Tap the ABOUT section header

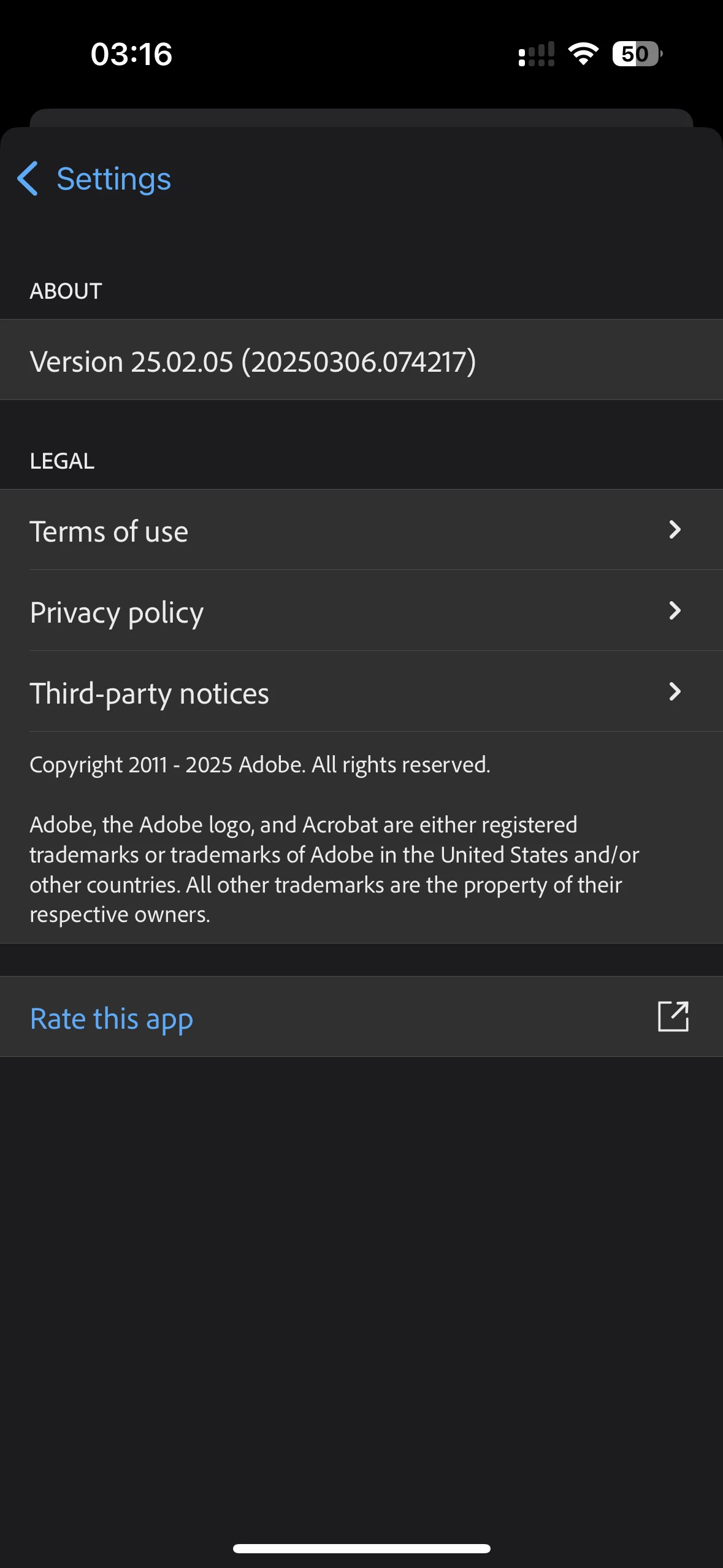tap(66, 291)
